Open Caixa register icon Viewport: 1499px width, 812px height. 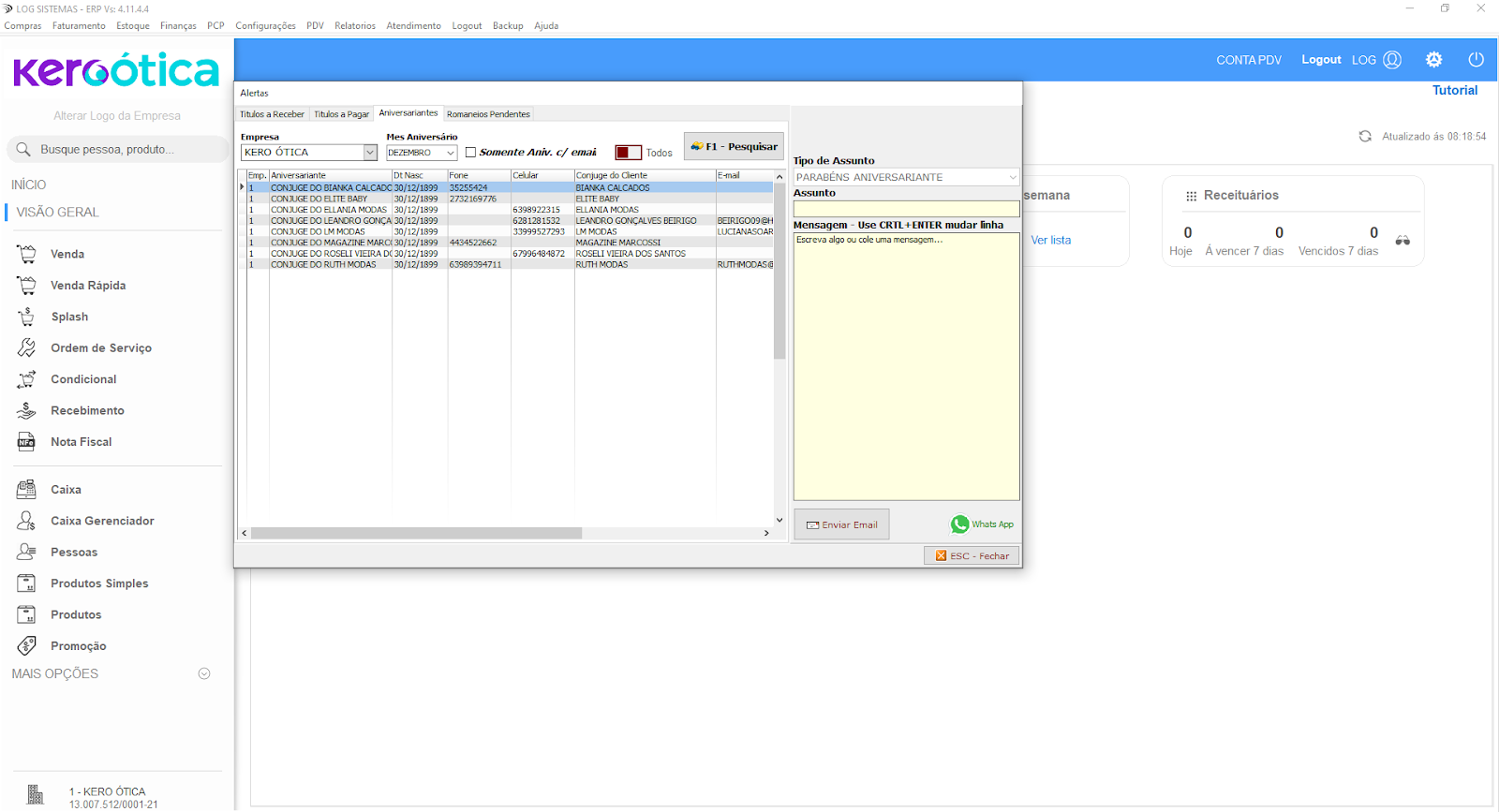pos(26,489)
